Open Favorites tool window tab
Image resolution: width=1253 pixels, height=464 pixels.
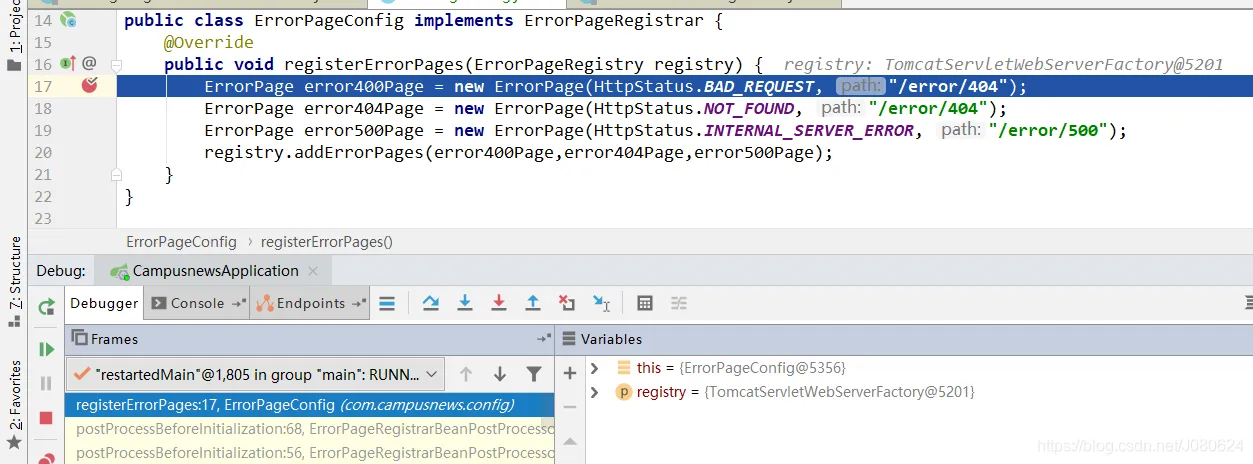tap(14, 404)
